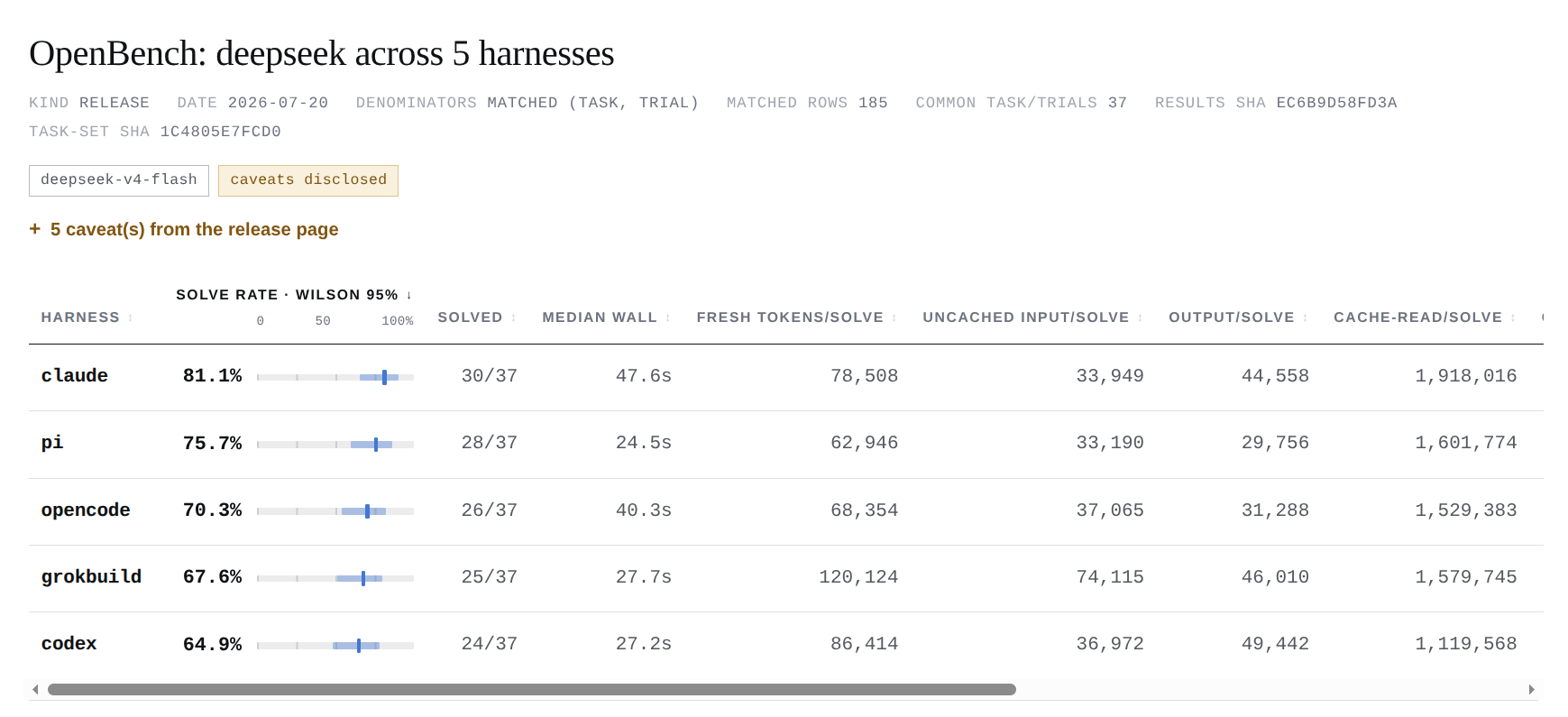Image resolution: width=1568 pixels, height=717 pixels.
Task: Click the 44,558 output per solve cell
Action: (1275, 376)
